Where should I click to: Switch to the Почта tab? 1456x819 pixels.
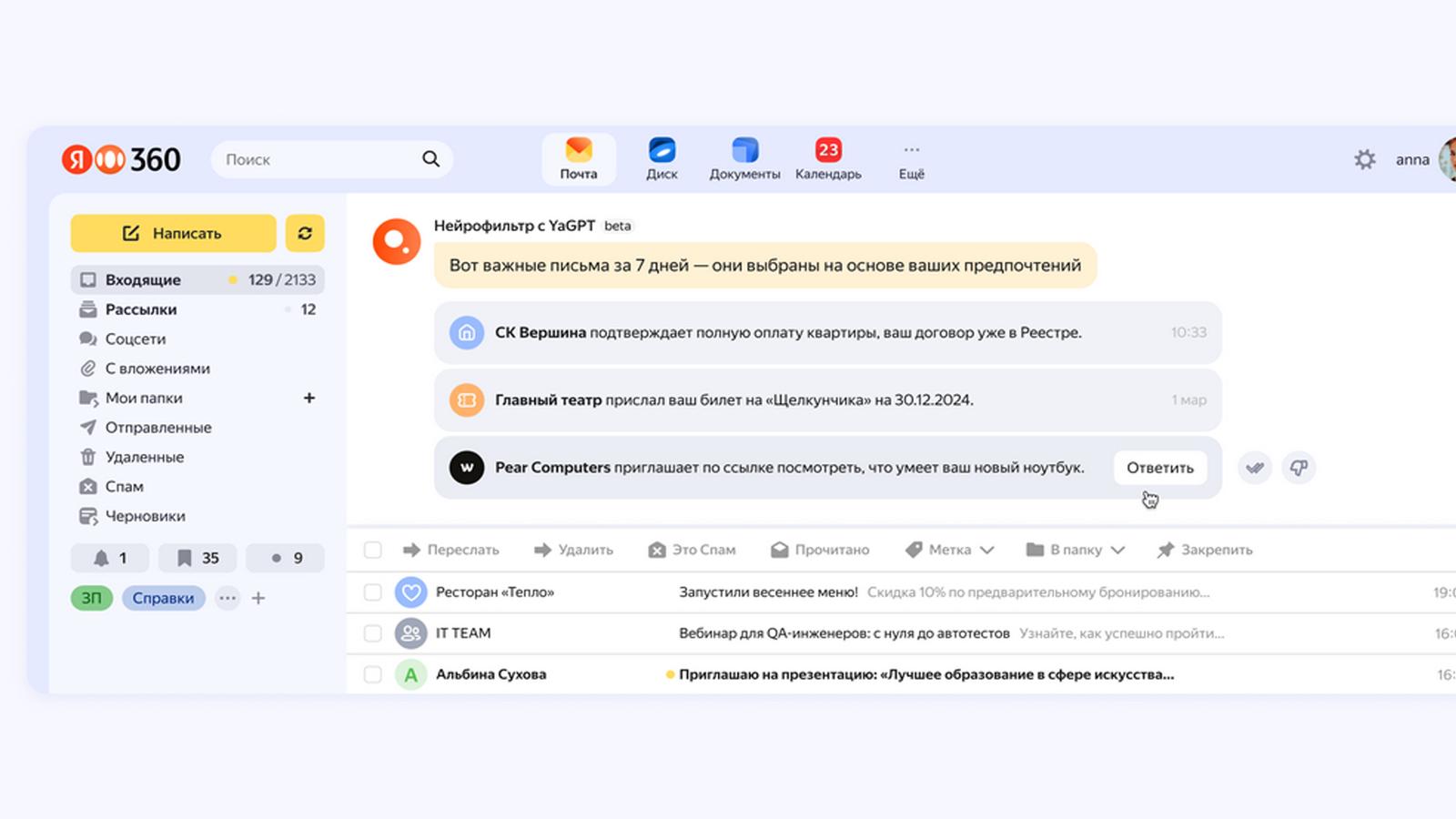tap(579, 159)
